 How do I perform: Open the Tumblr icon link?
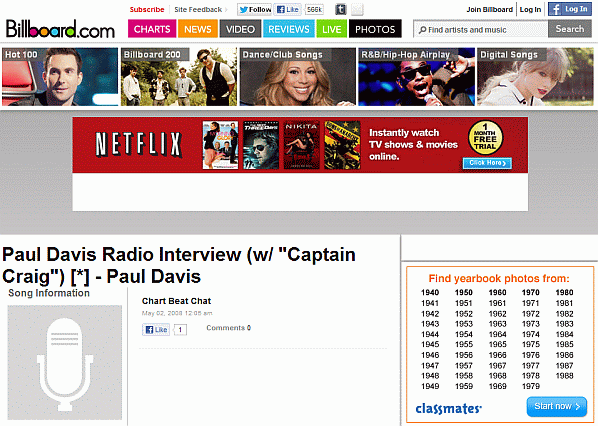[341, 10]
